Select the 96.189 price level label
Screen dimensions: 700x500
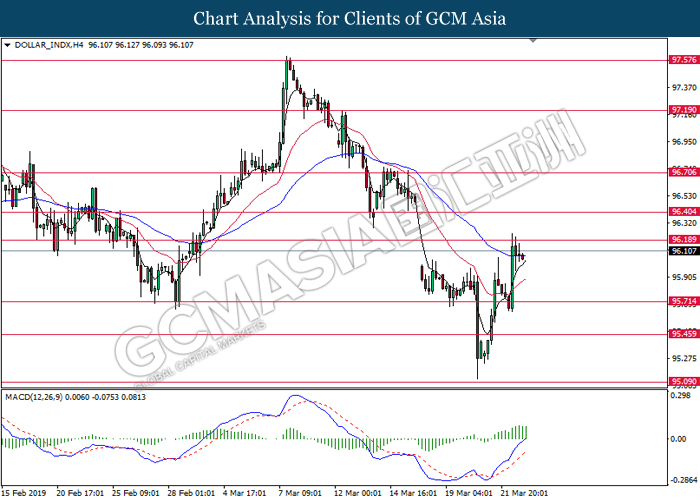pyautogui.click(x=683, y=240)
